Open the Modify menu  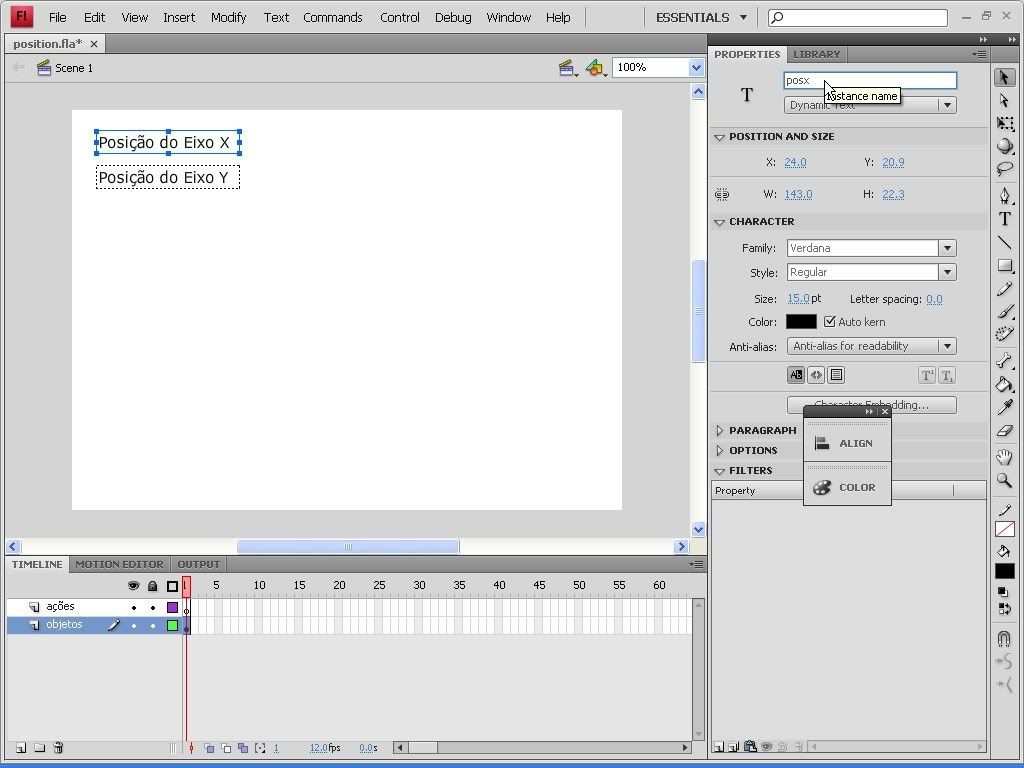tap(228, 17)
